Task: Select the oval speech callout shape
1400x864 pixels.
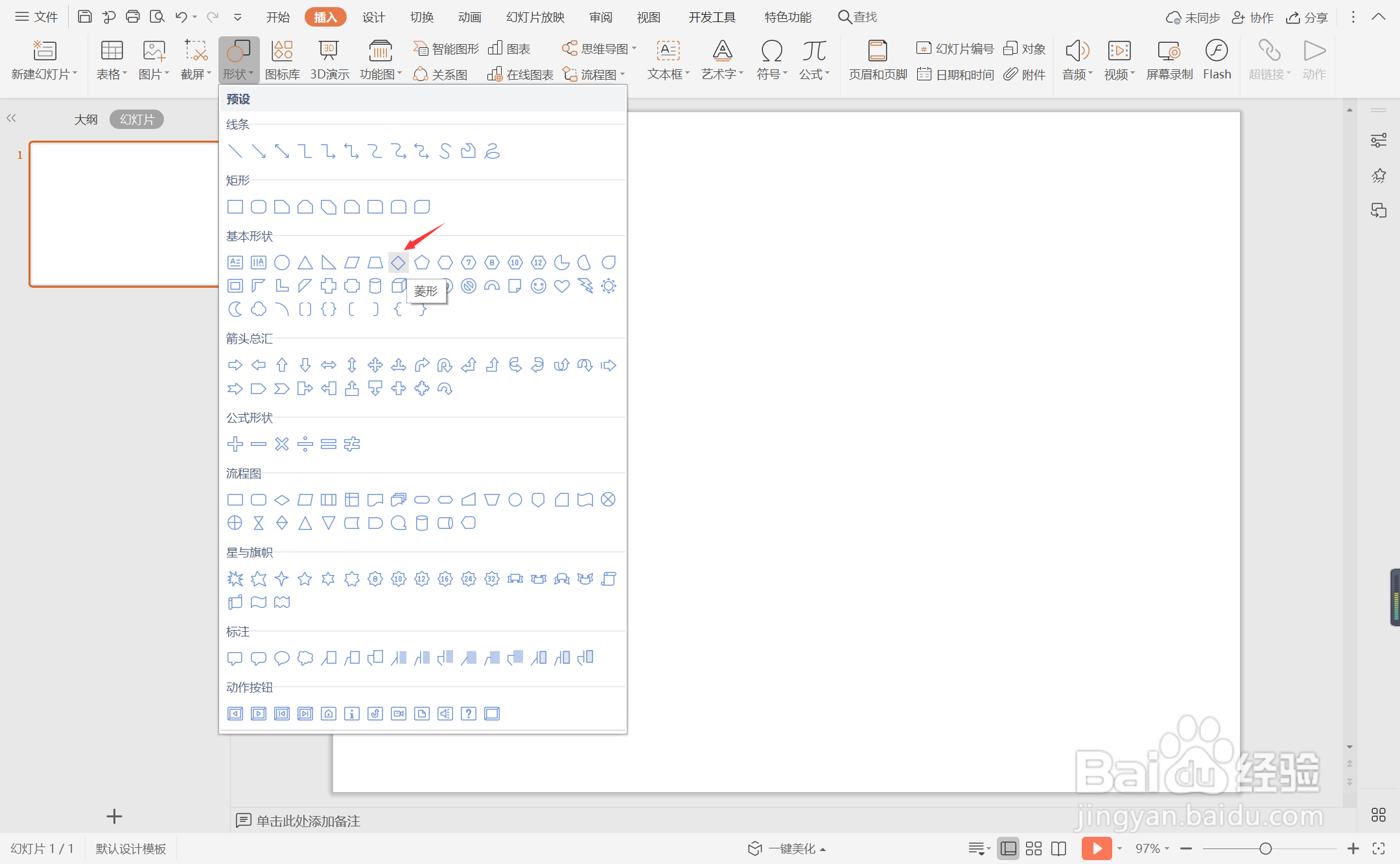Action: click(x=281, y=658)
